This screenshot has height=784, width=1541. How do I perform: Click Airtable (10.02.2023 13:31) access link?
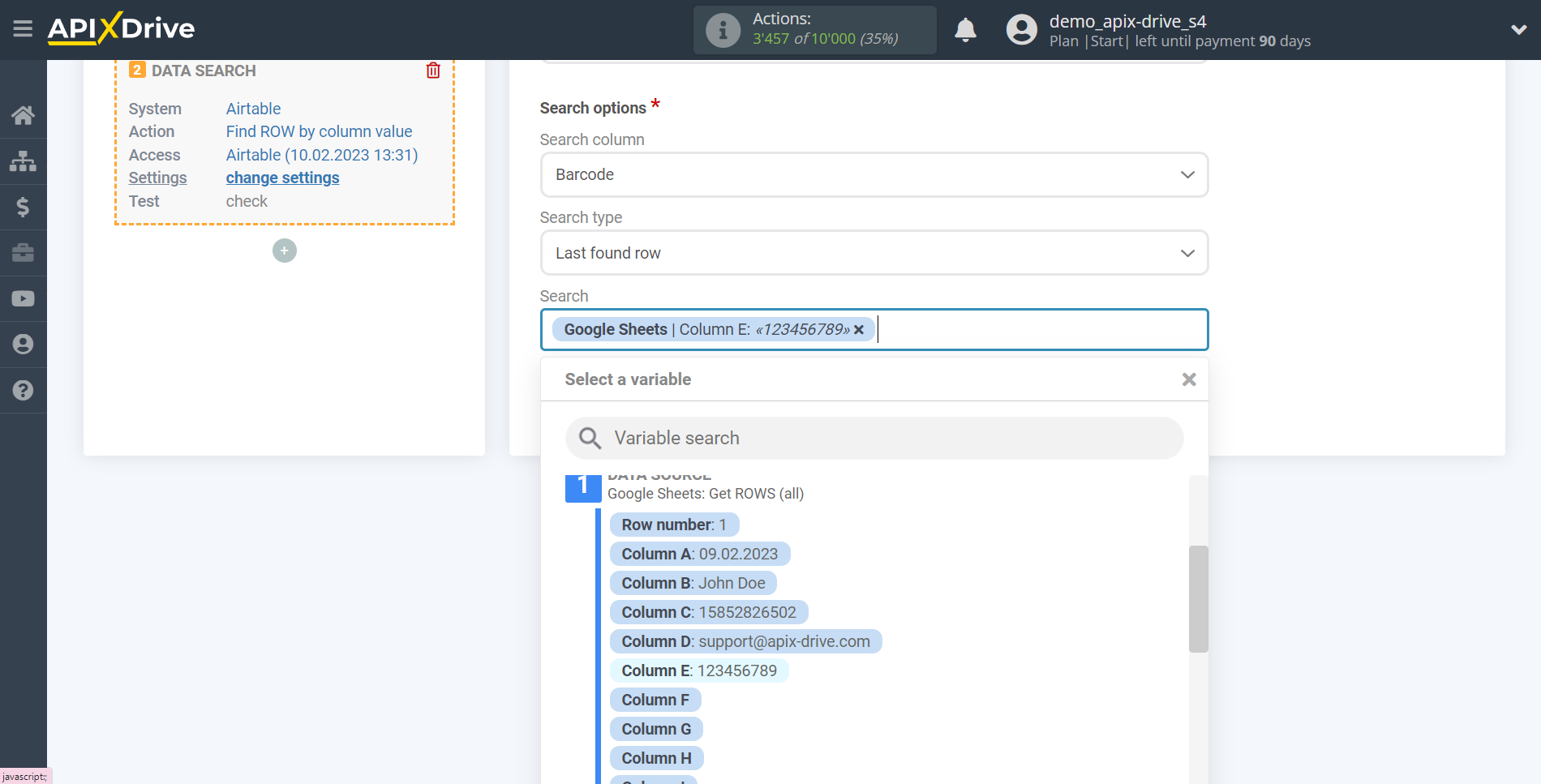(322, 155)
